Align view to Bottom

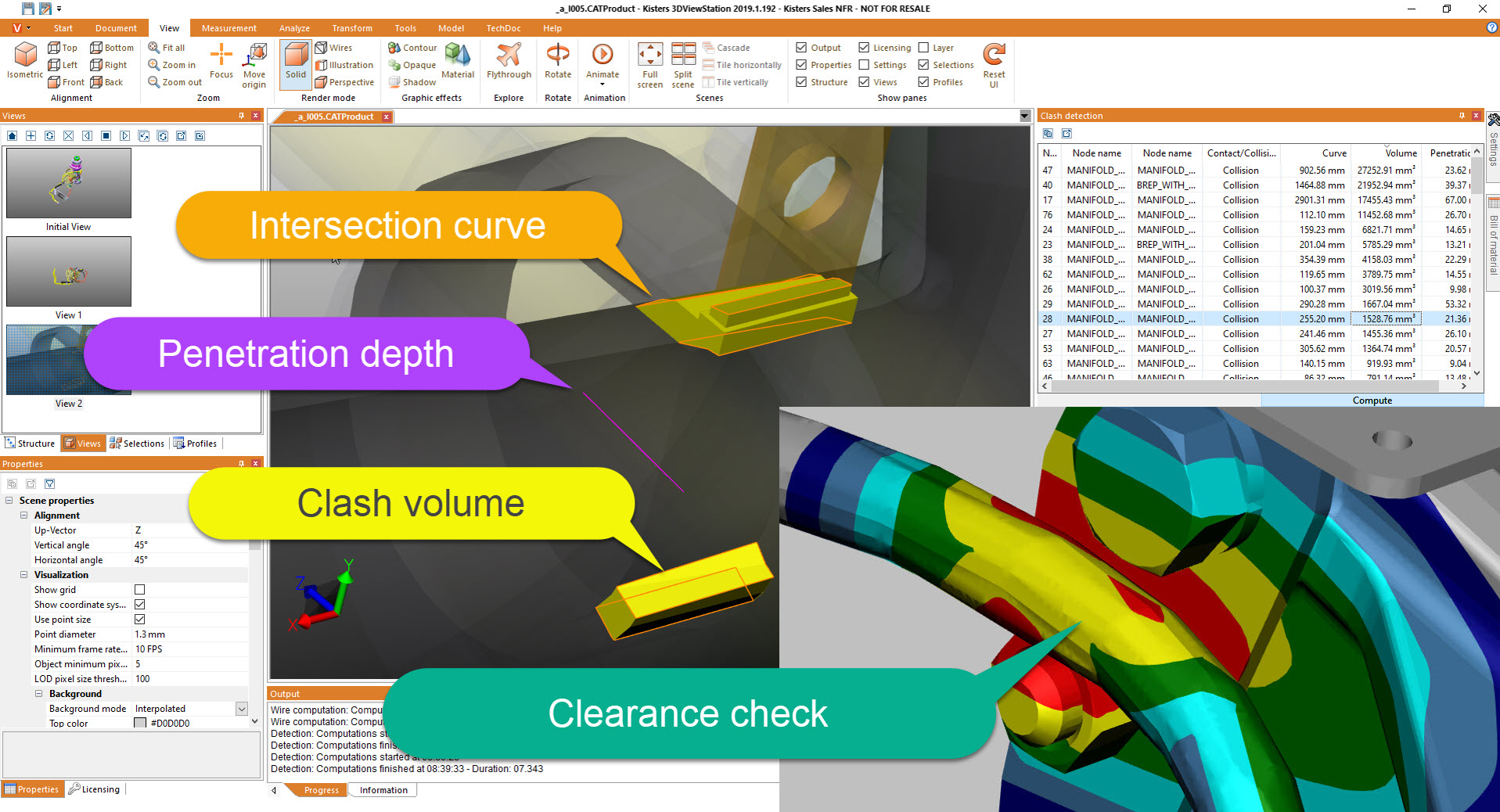(x=112, y=48)
